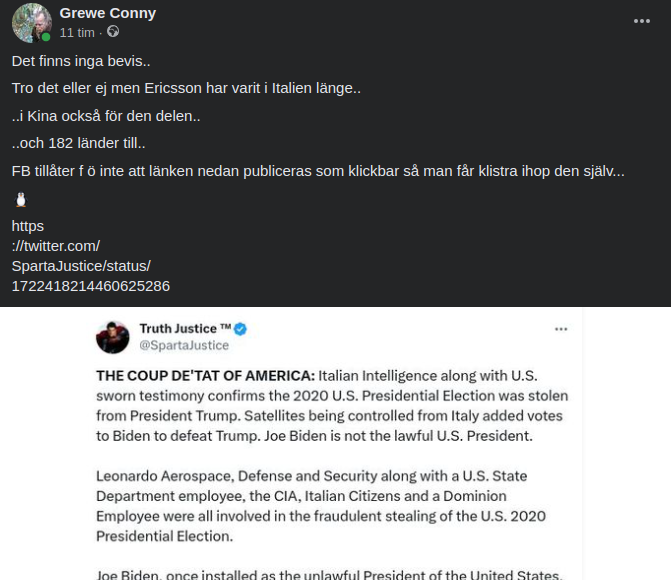Click the status ID number 1722418214460625286
The width and height of the screenshot is (671, 580).
pos(91,286)
